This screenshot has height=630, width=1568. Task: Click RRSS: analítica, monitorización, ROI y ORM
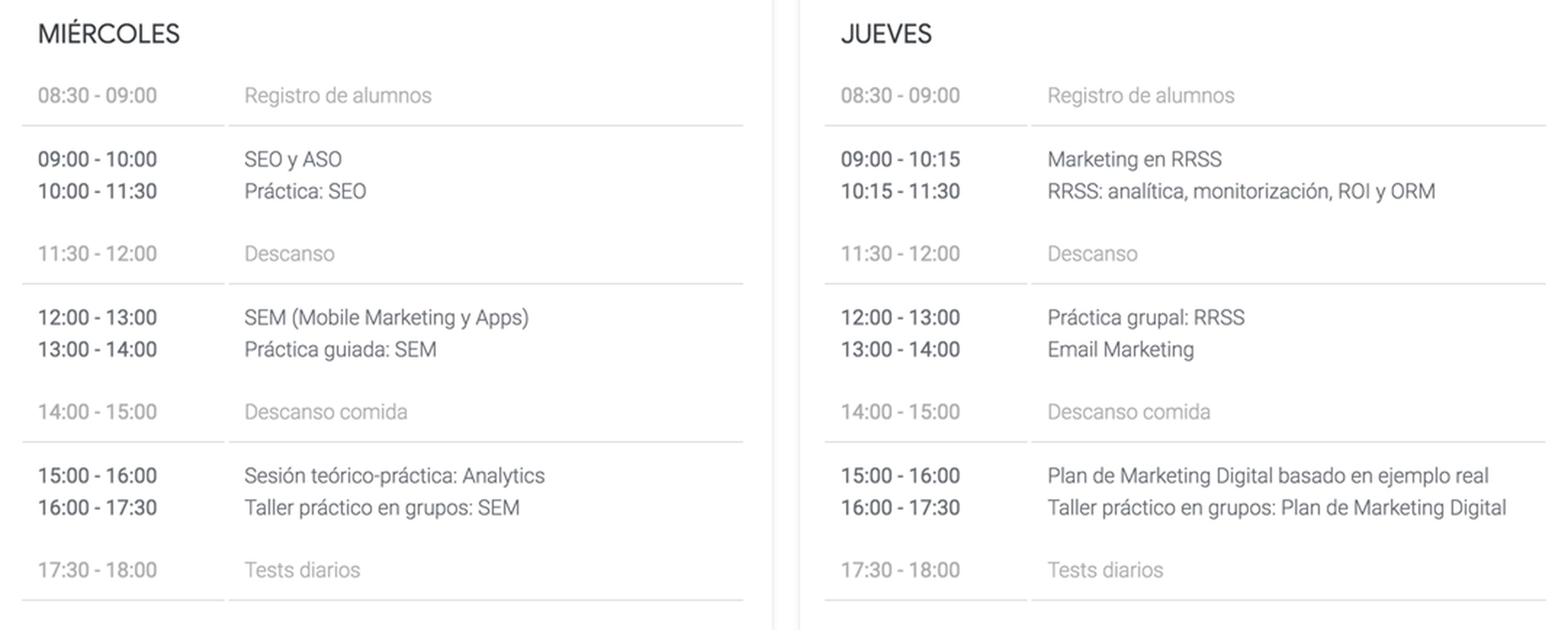point(1241,192)
